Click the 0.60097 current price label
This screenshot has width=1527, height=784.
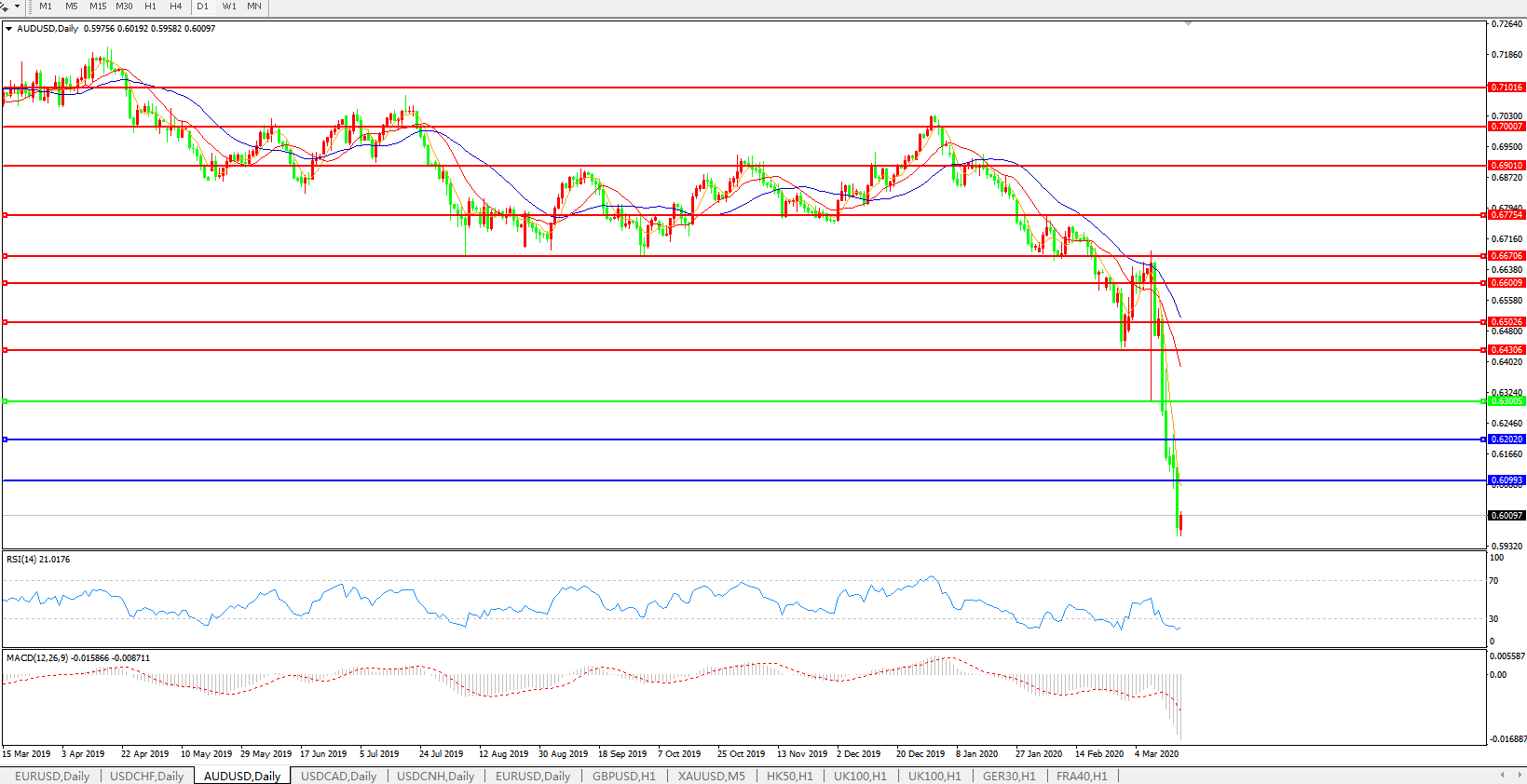(x=1507, y=515)
